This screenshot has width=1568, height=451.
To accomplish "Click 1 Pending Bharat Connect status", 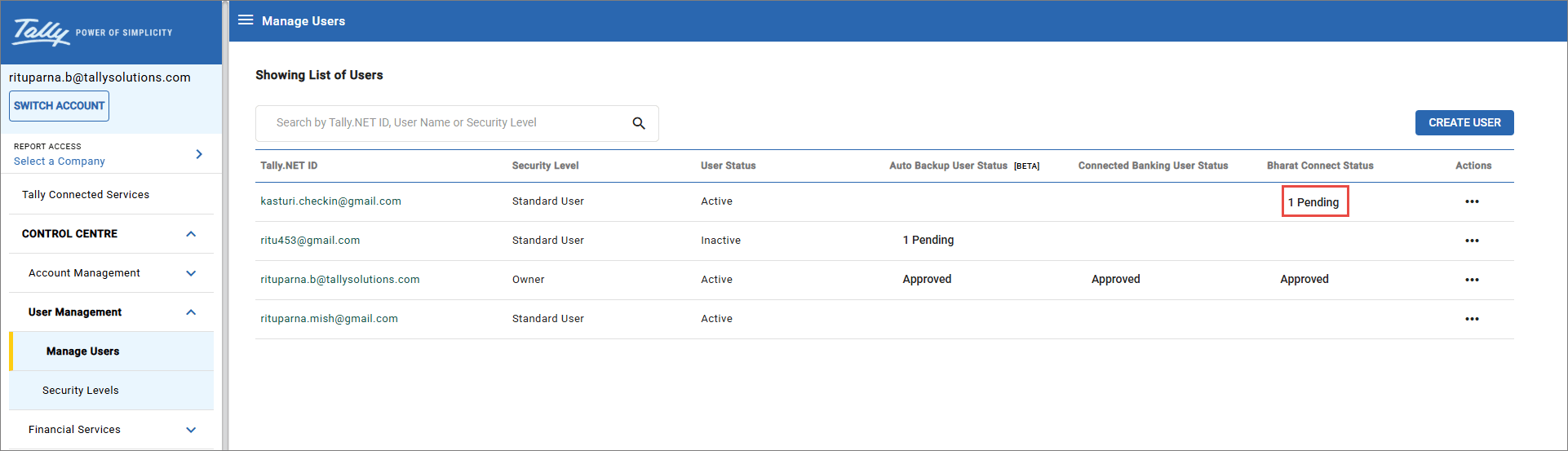I will (1313, 202).
